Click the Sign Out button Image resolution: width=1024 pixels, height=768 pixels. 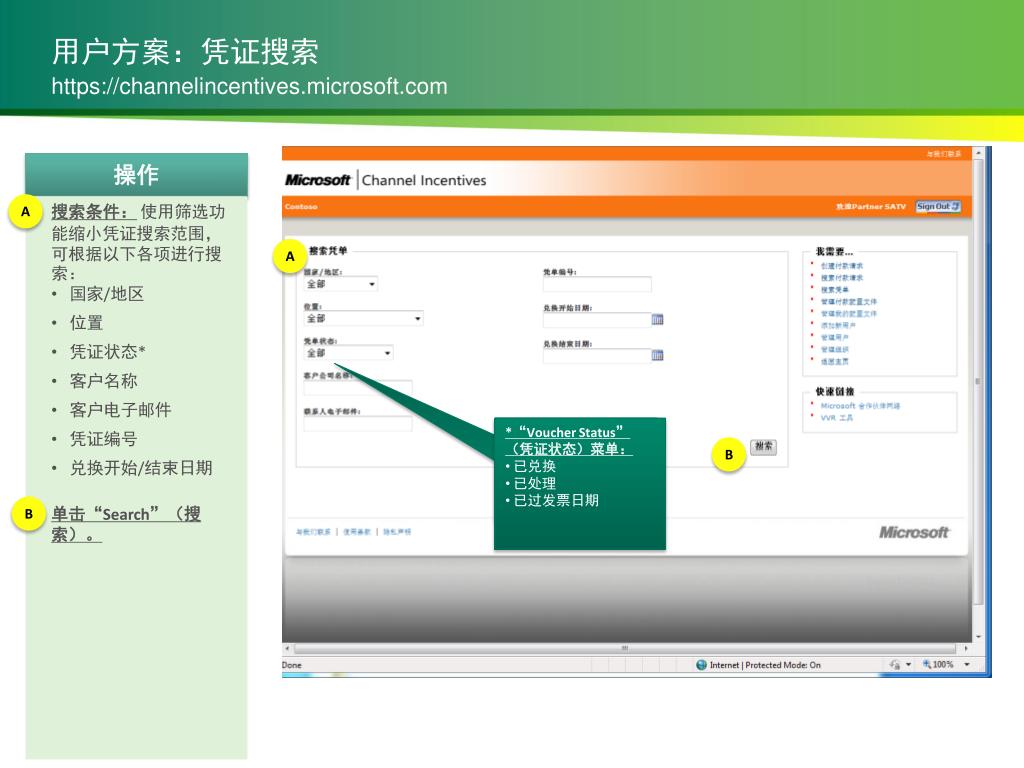pyautogui.click(x=938, y=206)
